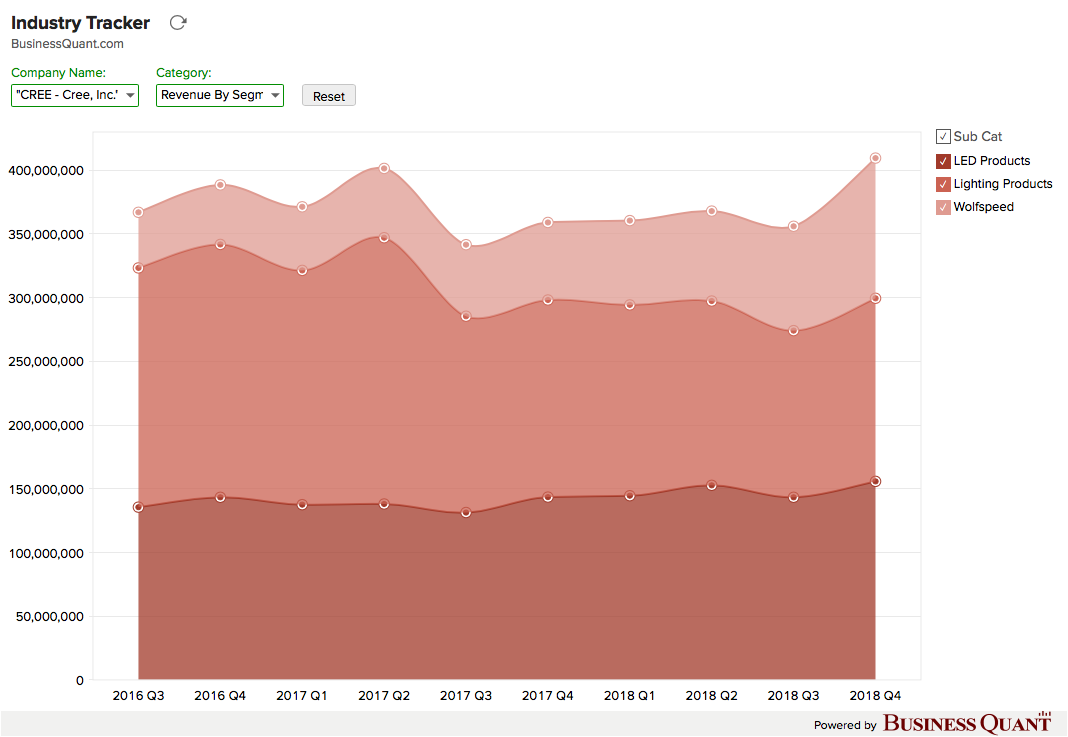Click the Wolfspeed data point at 2018 Q3
This screenshot has height=737, width=1068.
tap(794, 226)
